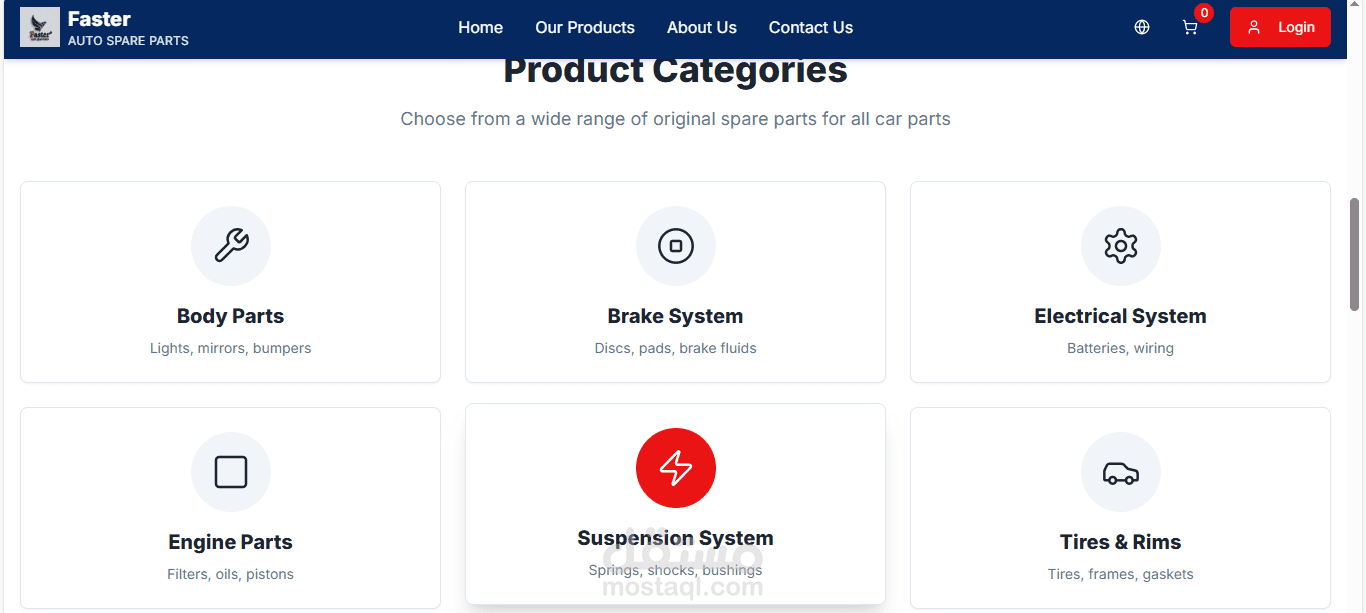The height and width of the screenshot is (613, 1366).
Task: Open the language globe selector
Action: (1142, 27)
